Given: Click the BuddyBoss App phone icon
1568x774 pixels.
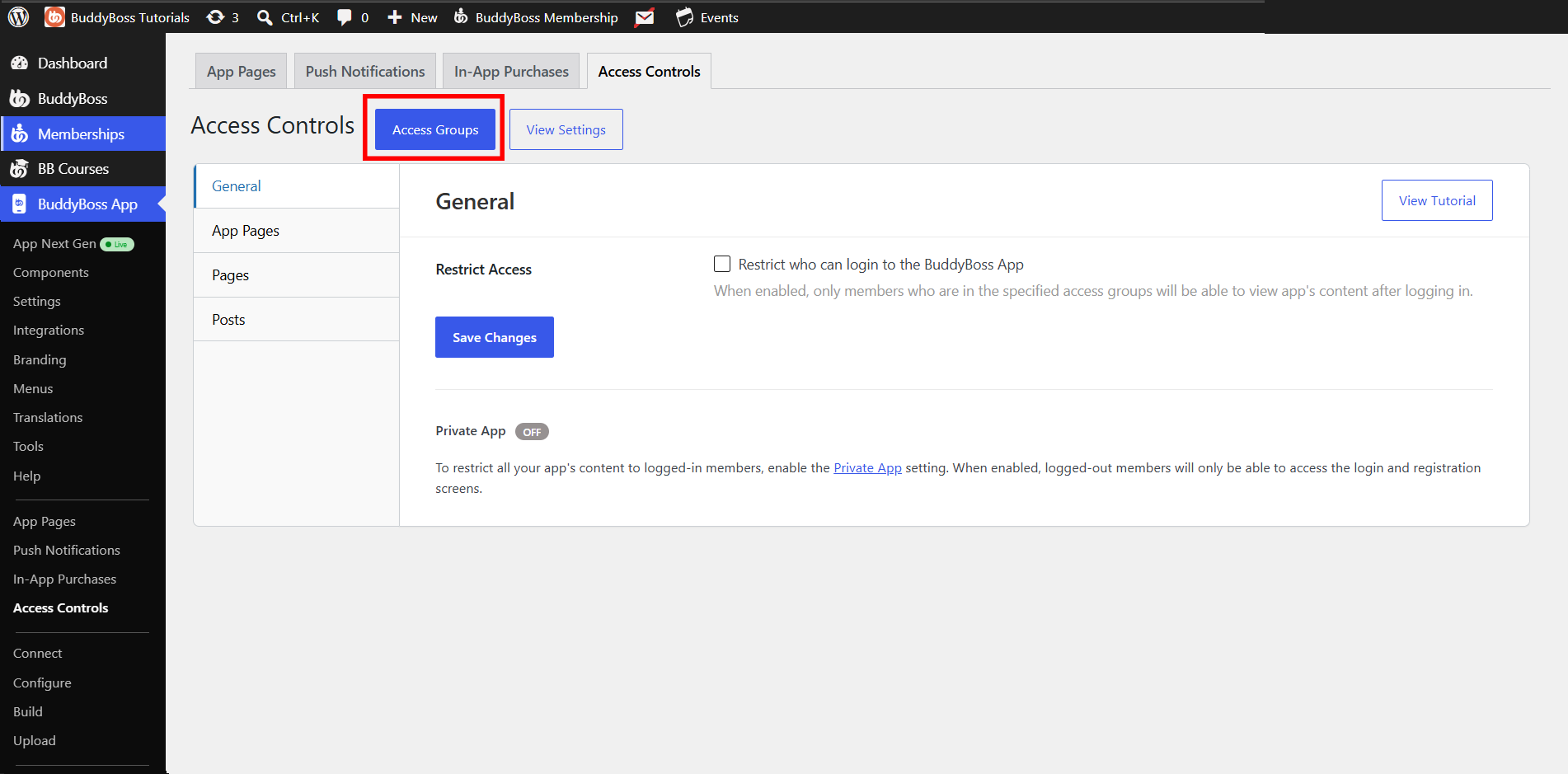Looking at the screenshot, I should click(x=20, y=204).
